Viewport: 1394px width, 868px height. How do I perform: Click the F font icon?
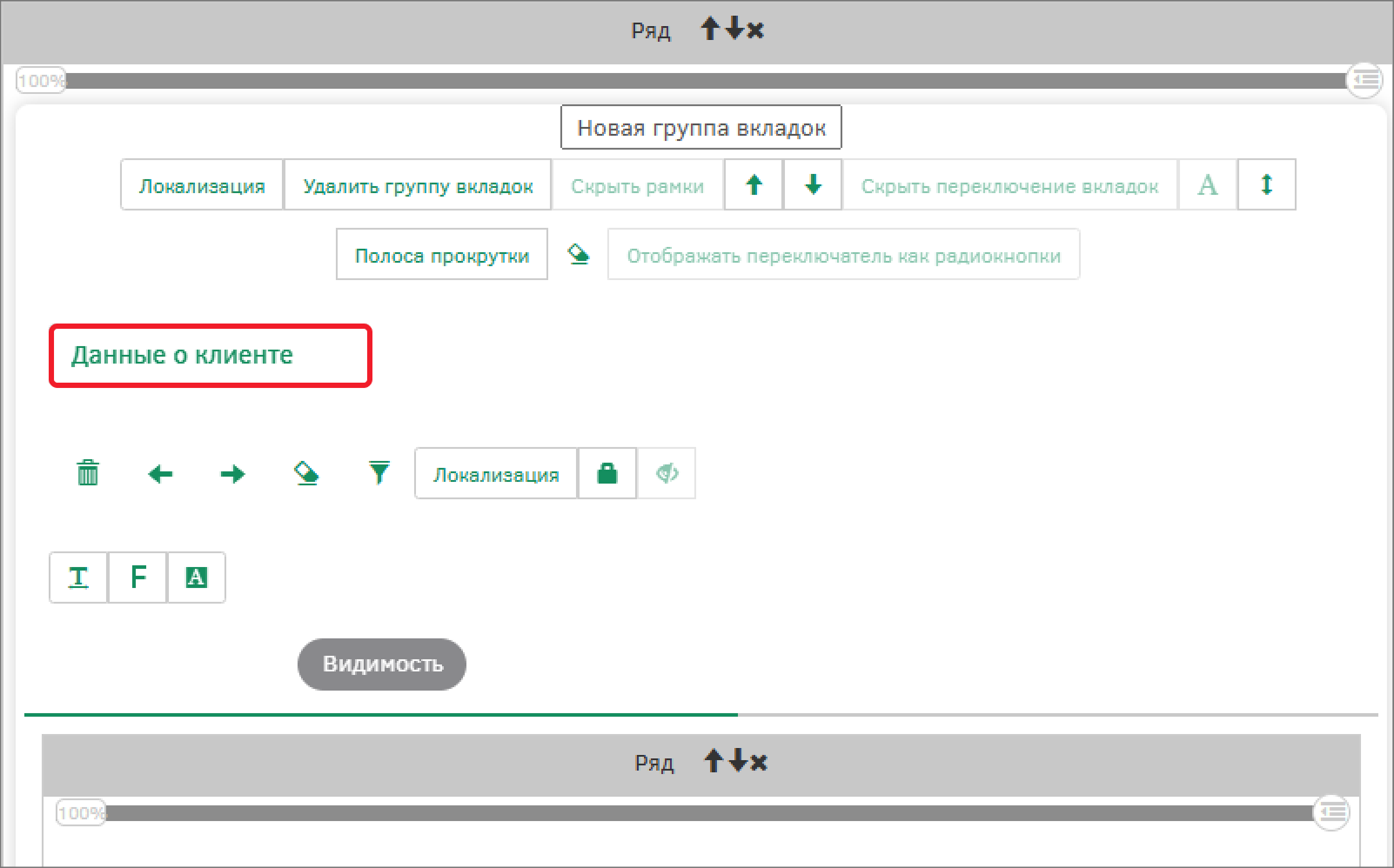click(x=137, y=578)
